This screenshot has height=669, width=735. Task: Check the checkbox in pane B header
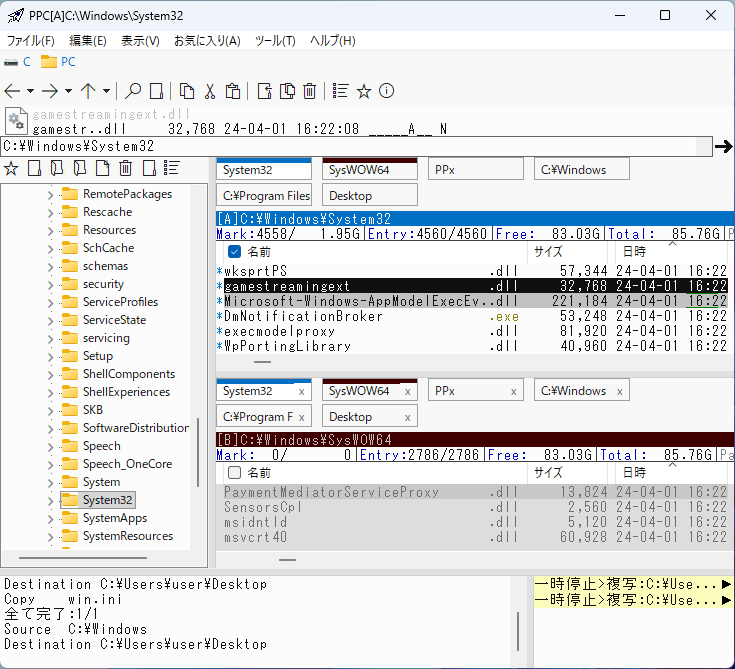coord(234,472)
